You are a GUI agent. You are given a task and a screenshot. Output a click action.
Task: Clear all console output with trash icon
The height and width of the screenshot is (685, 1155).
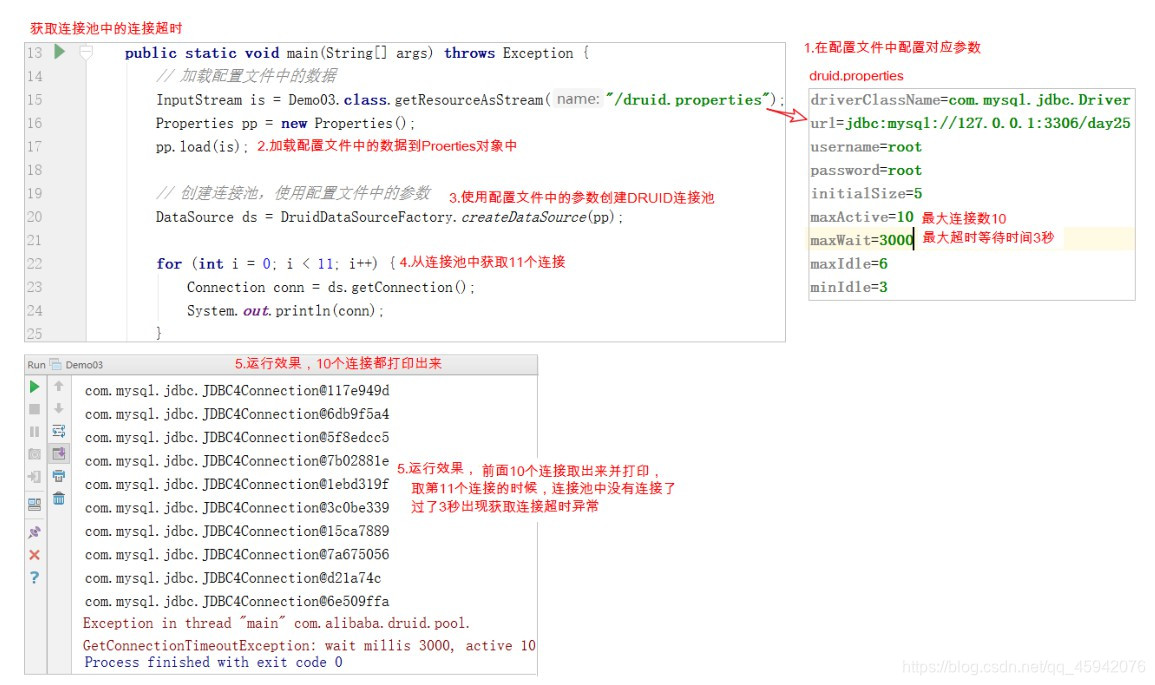tap(59, 499)
